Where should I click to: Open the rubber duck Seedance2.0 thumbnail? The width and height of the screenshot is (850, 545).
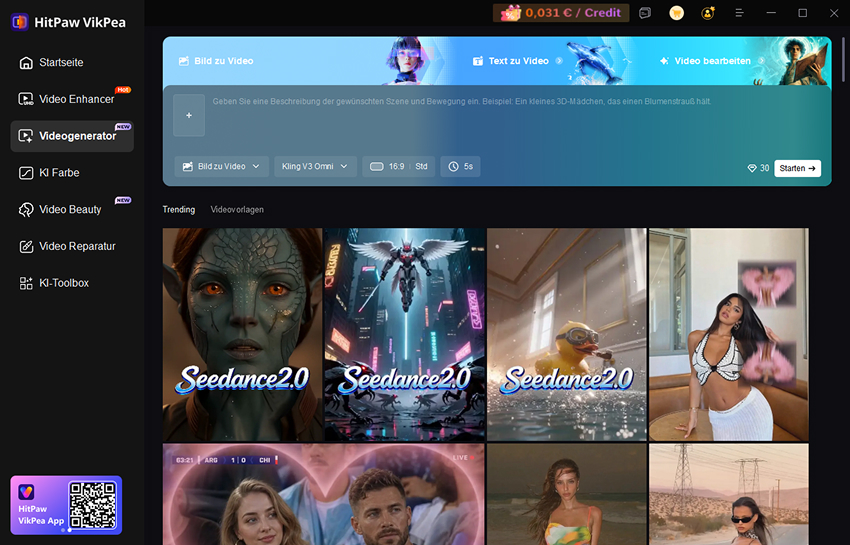coord(566,335)
